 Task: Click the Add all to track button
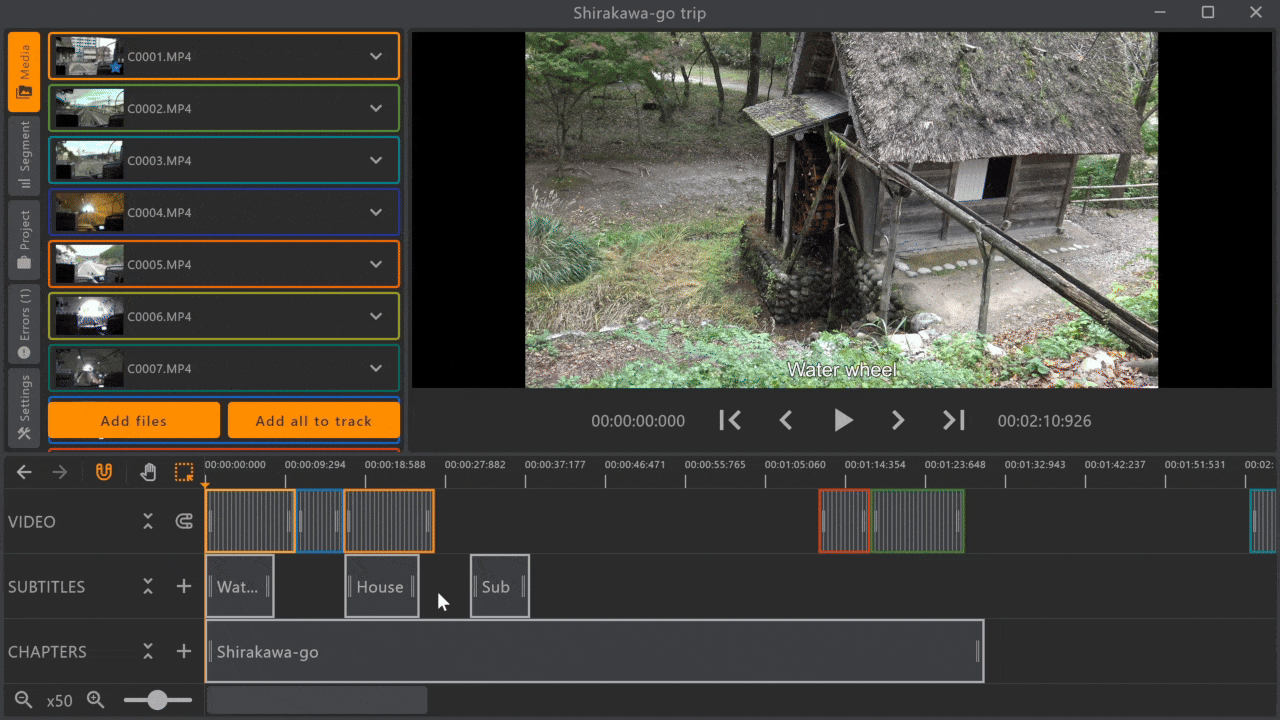[x=313, y=421]
